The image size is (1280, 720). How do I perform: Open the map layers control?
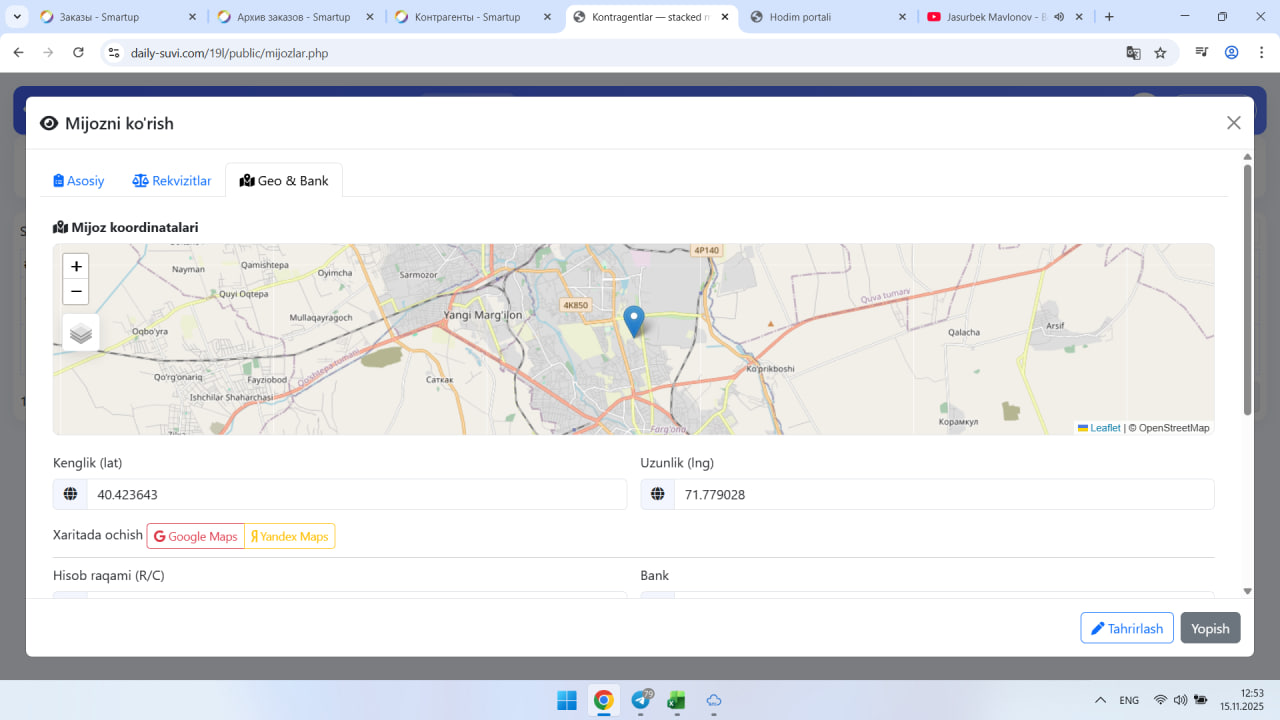[81, 333]
